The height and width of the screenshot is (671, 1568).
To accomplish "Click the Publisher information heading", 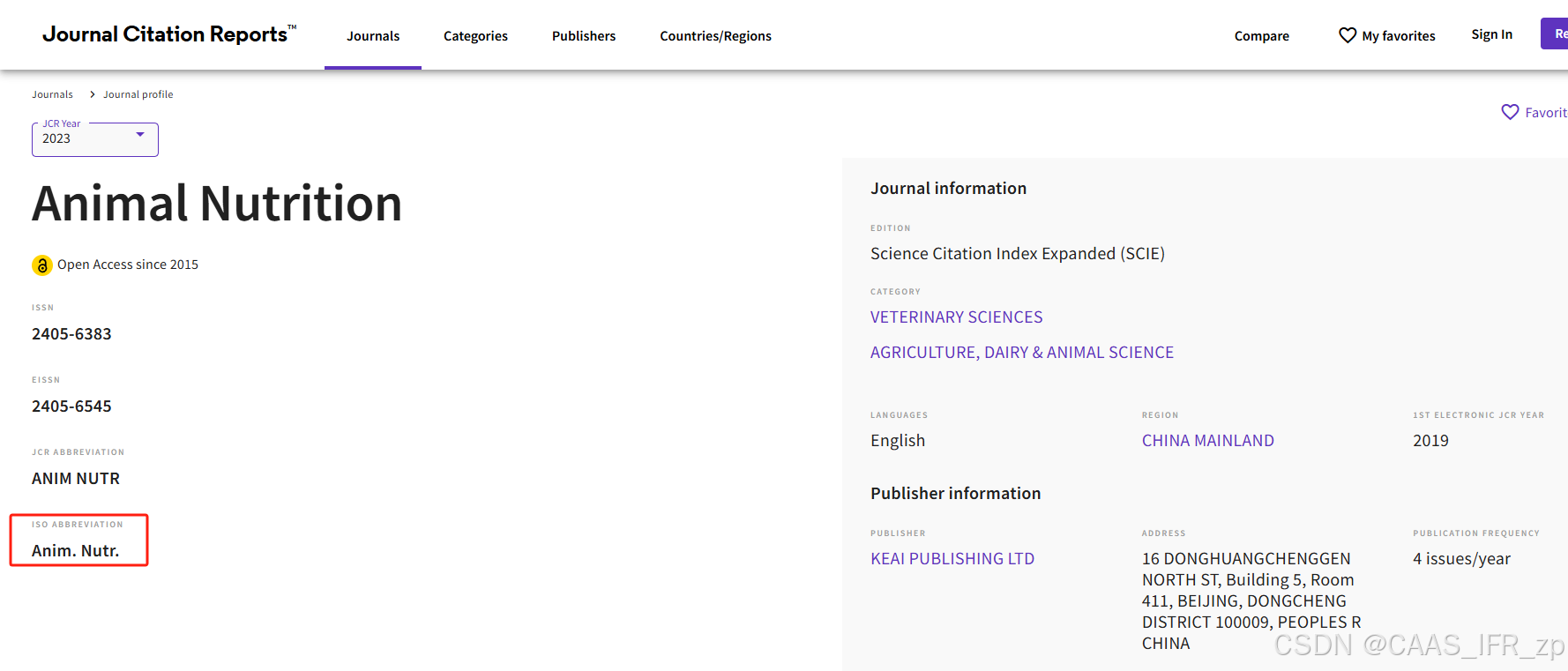I will tap(955, 494).
